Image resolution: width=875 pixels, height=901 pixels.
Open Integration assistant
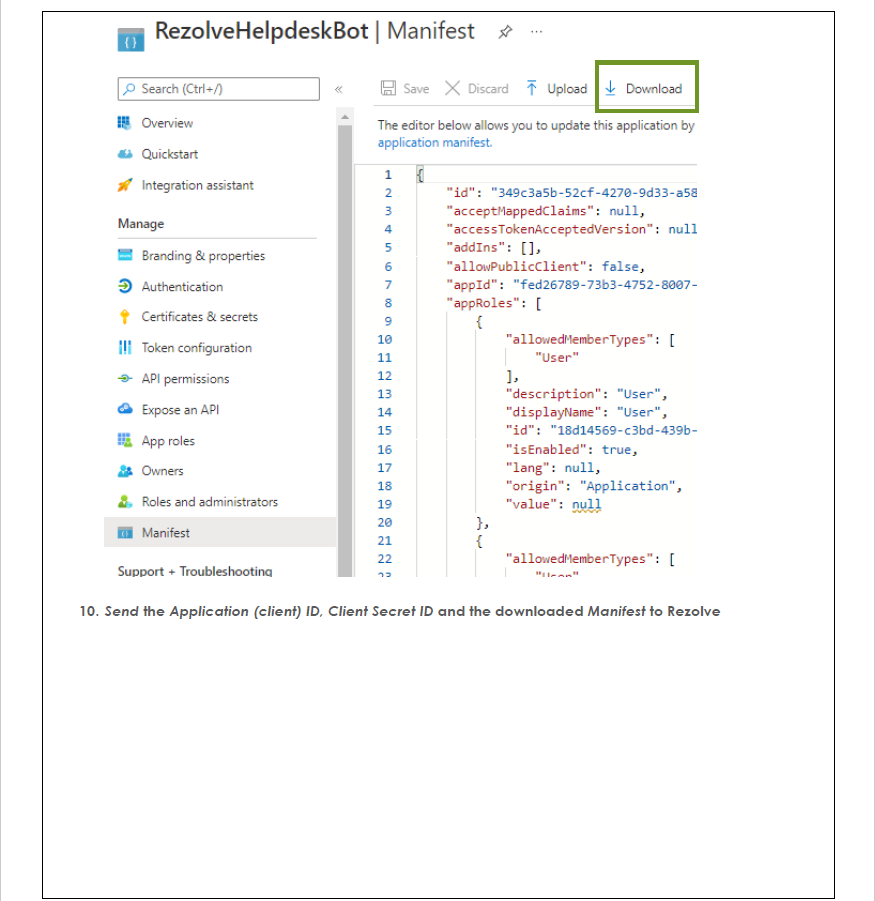tap(198, 185)
